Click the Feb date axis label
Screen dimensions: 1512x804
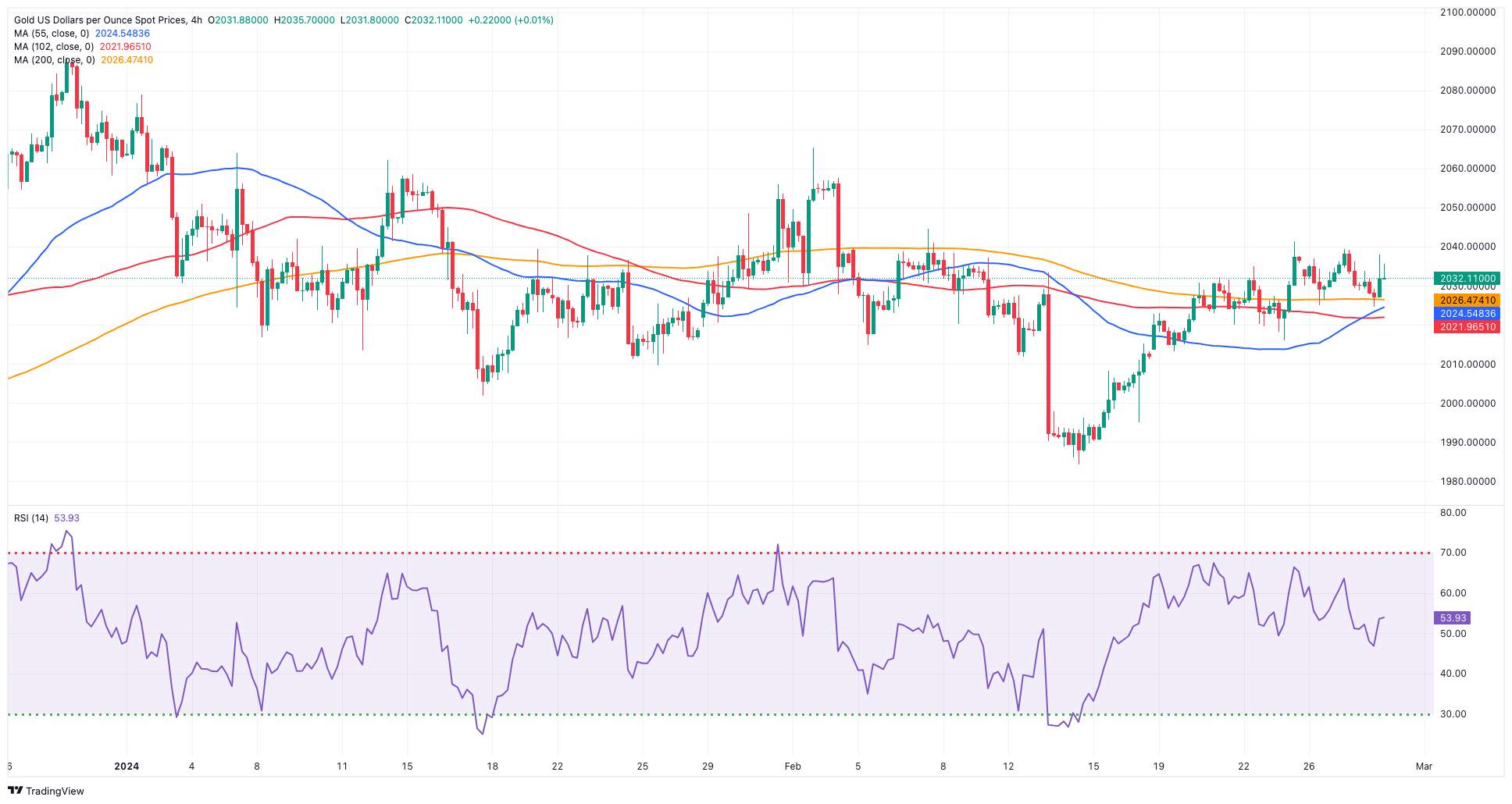793,767
